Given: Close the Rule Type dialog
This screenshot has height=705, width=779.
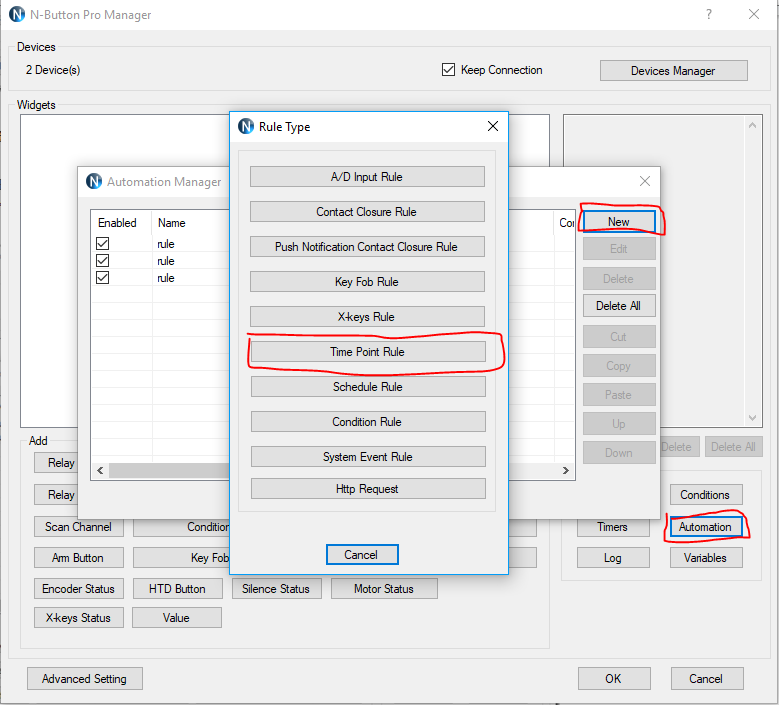Looking at the screenshot, I should tap(493, 126).
